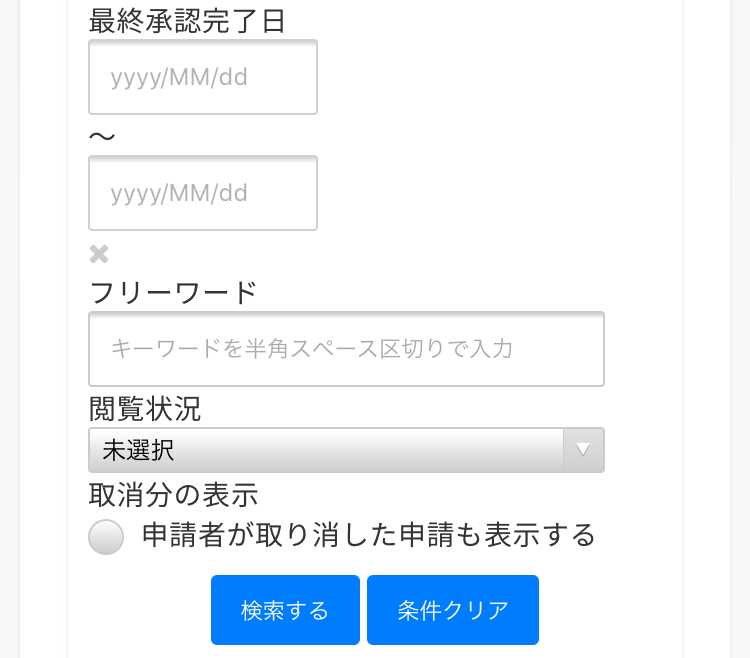Click the gray X clear-date icon
The image size is (750, 658).
[99, 254]
